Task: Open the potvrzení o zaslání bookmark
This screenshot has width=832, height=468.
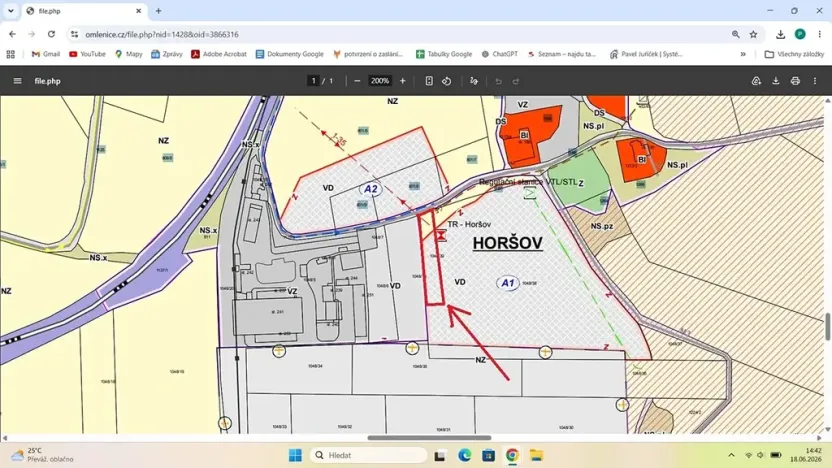Action: [x=368, y=54]
